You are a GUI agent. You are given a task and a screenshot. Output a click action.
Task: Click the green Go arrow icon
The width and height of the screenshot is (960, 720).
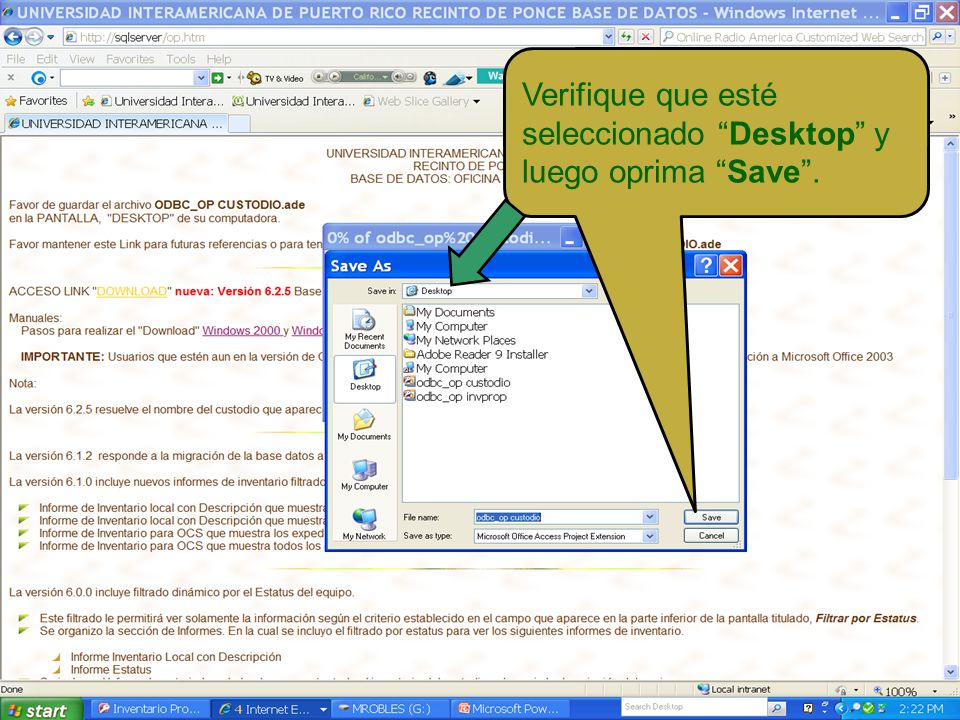tap(217, 78)
